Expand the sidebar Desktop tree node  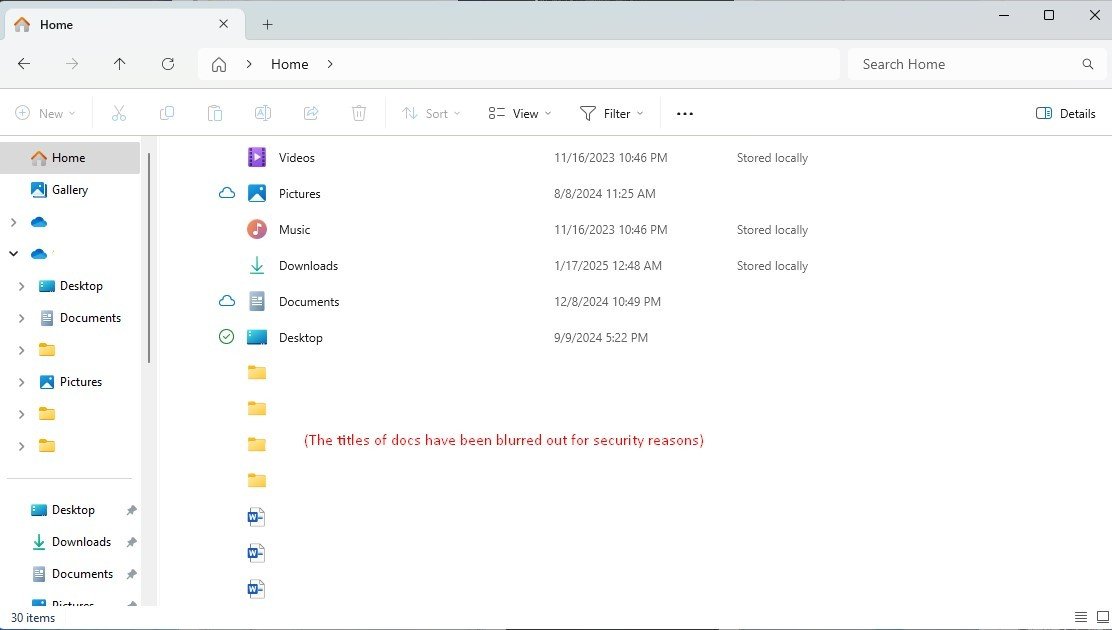point(21,286)
